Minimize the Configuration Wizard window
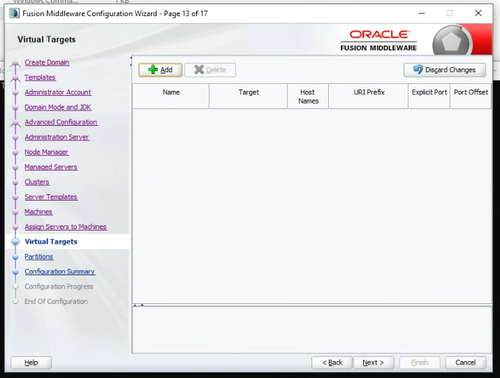This screenshot has width=500, height=378. (x=422, y=13)
